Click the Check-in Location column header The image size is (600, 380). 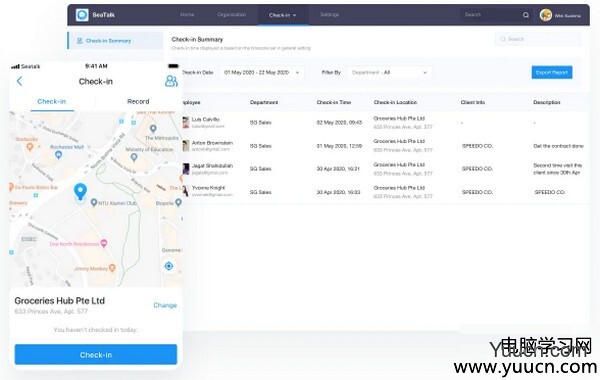click(x=395, y=102)
